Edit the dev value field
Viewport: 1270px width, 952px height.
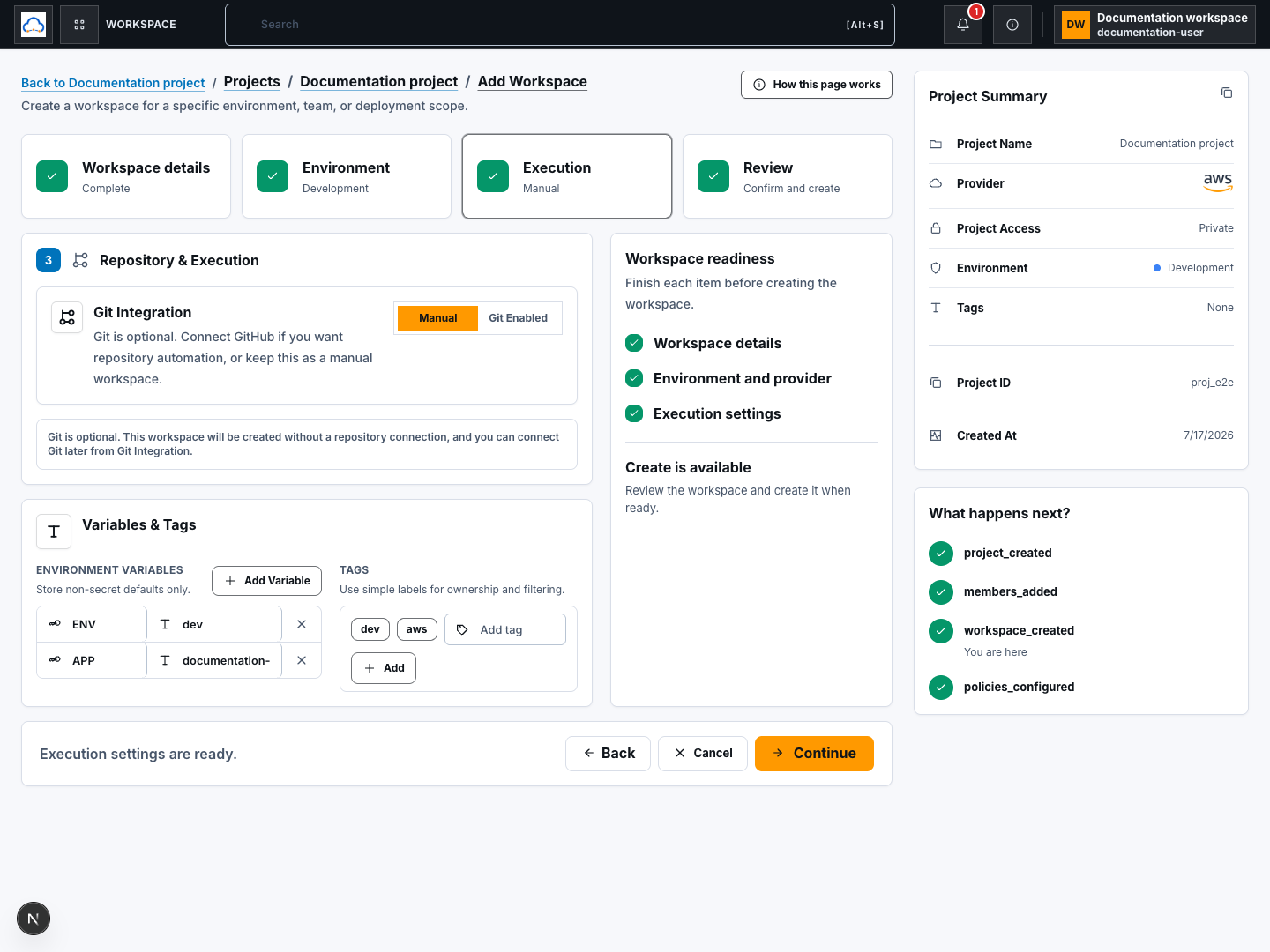pyautogui.click(x=214, y=624)
